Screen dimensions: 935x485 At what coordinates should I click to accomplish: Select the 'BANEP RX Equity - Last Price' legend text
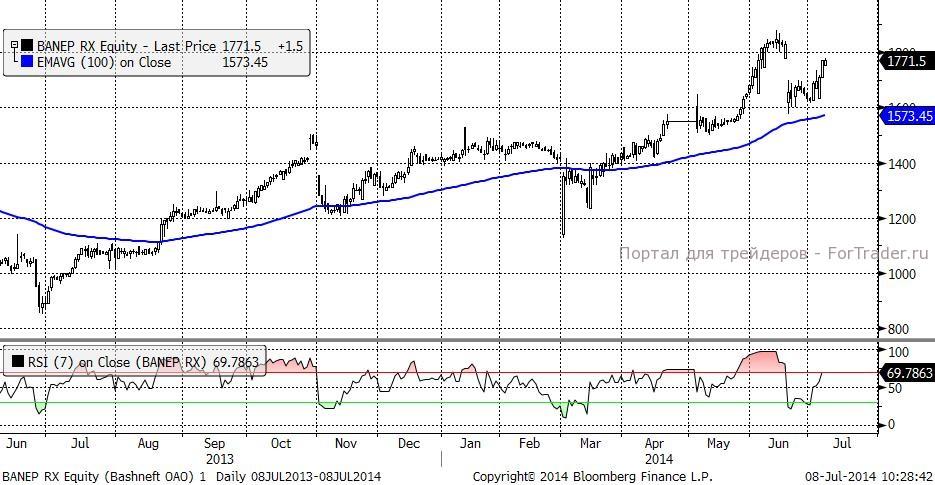coord(126,46)
